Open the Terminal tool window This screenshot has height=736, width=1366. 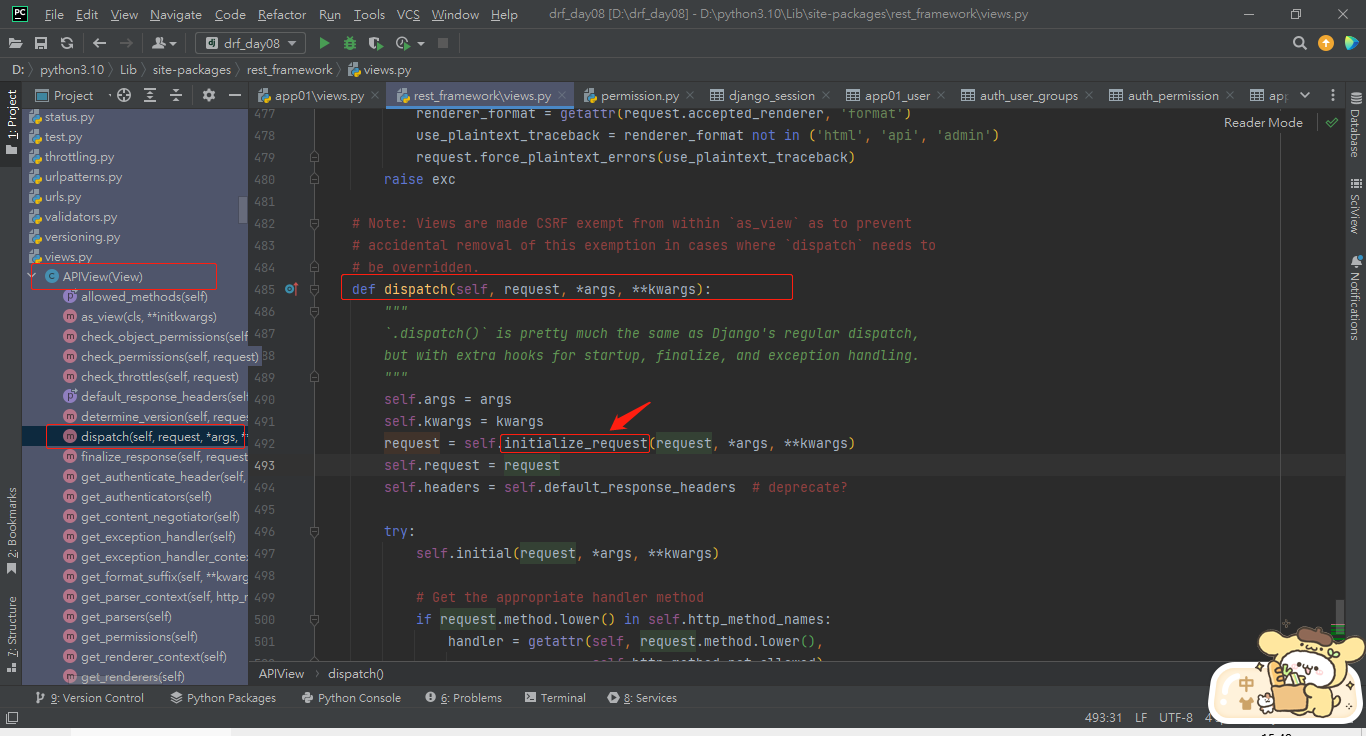554,698
